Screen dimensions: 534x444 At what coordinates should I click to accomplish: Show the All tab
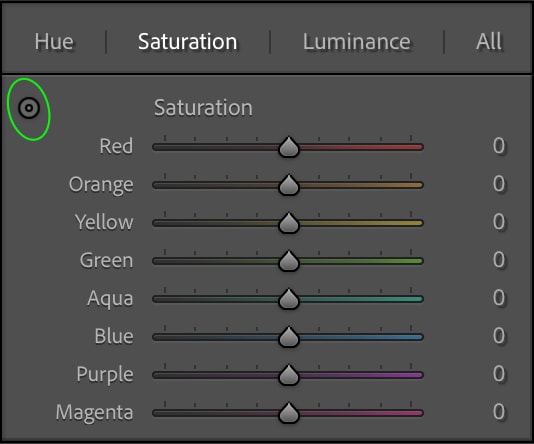[489, 42]
